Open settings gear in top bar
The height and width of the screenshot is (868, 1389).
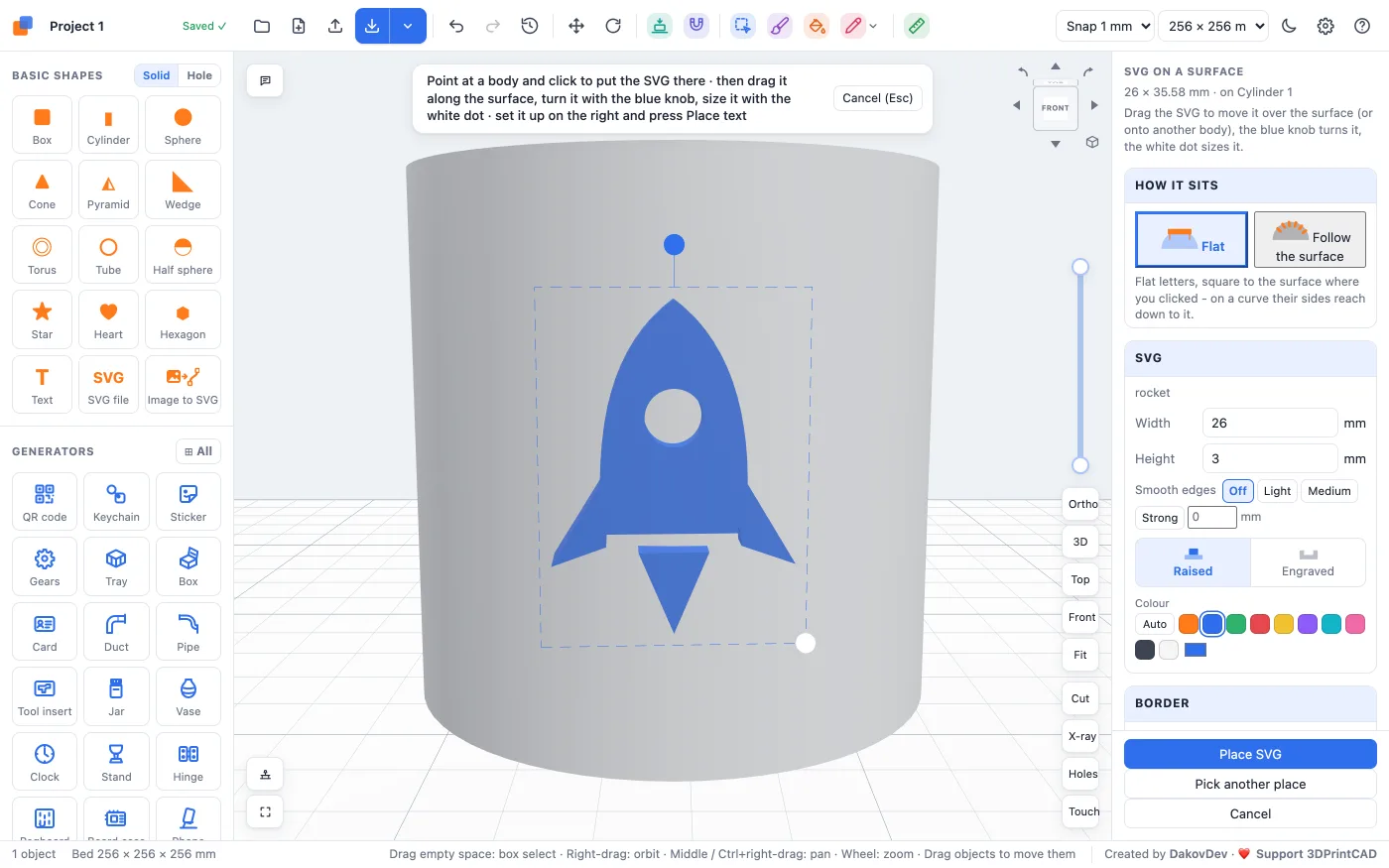point(1326,26)
